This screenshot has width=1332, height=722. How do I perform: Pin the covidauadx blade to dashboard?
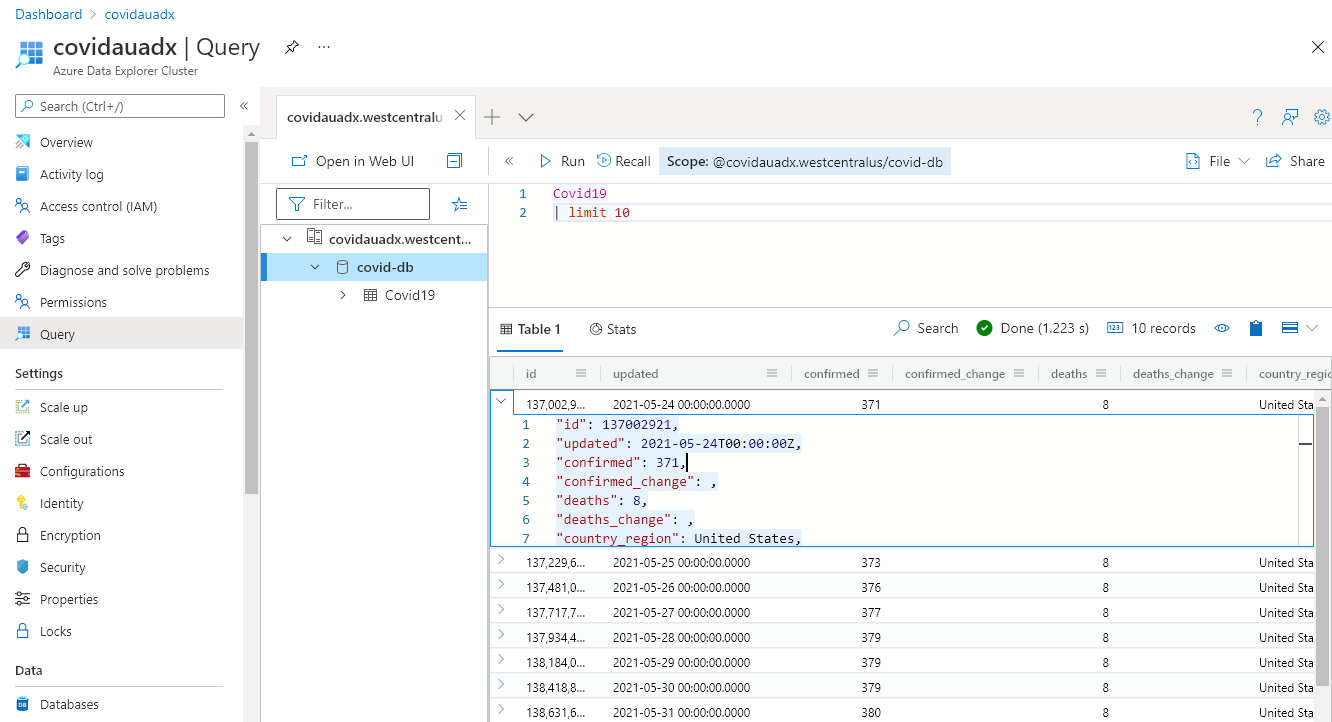[x=291, y=47]
